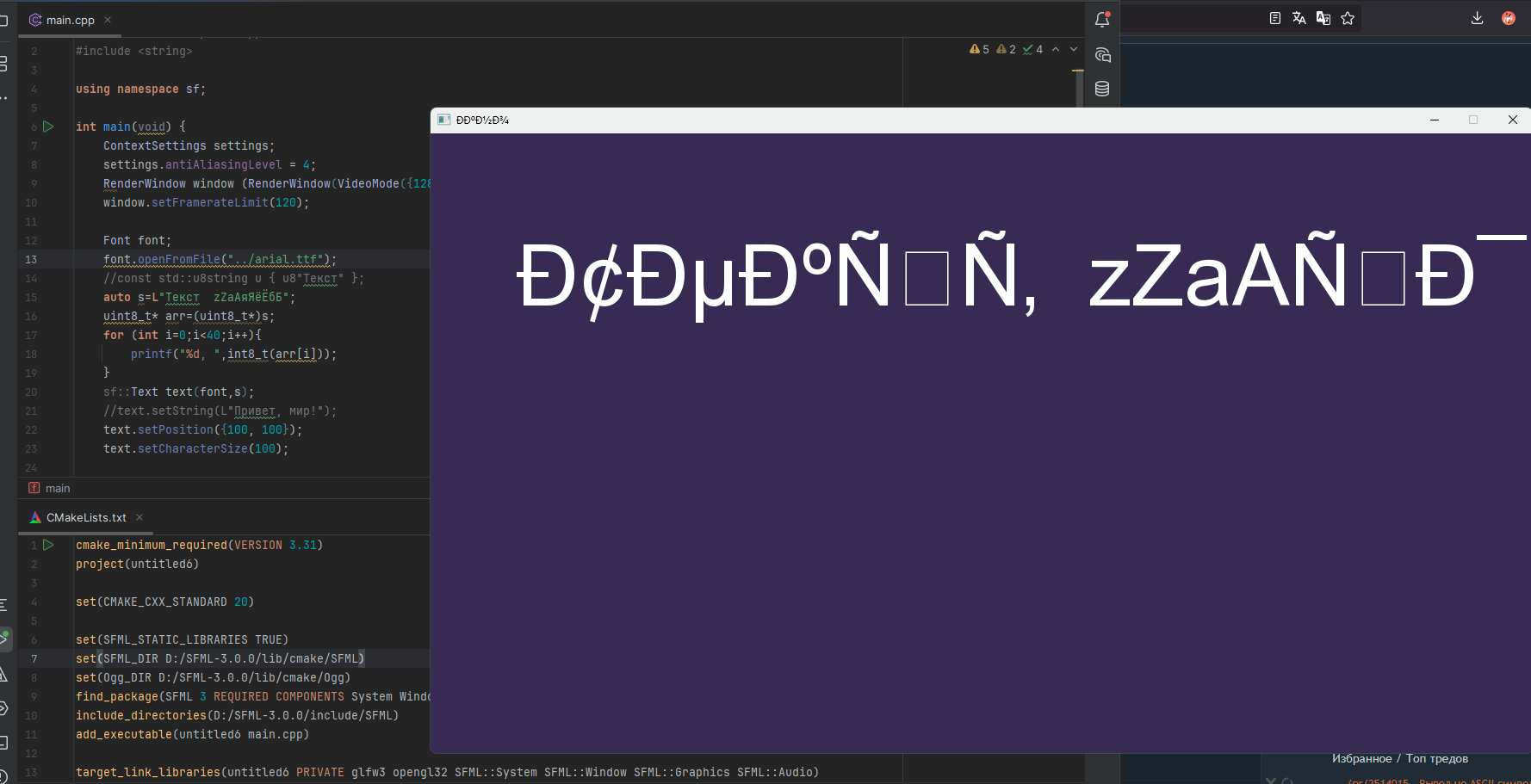Click the 'uint8_t* arr' code line

(x=189, y=316)
